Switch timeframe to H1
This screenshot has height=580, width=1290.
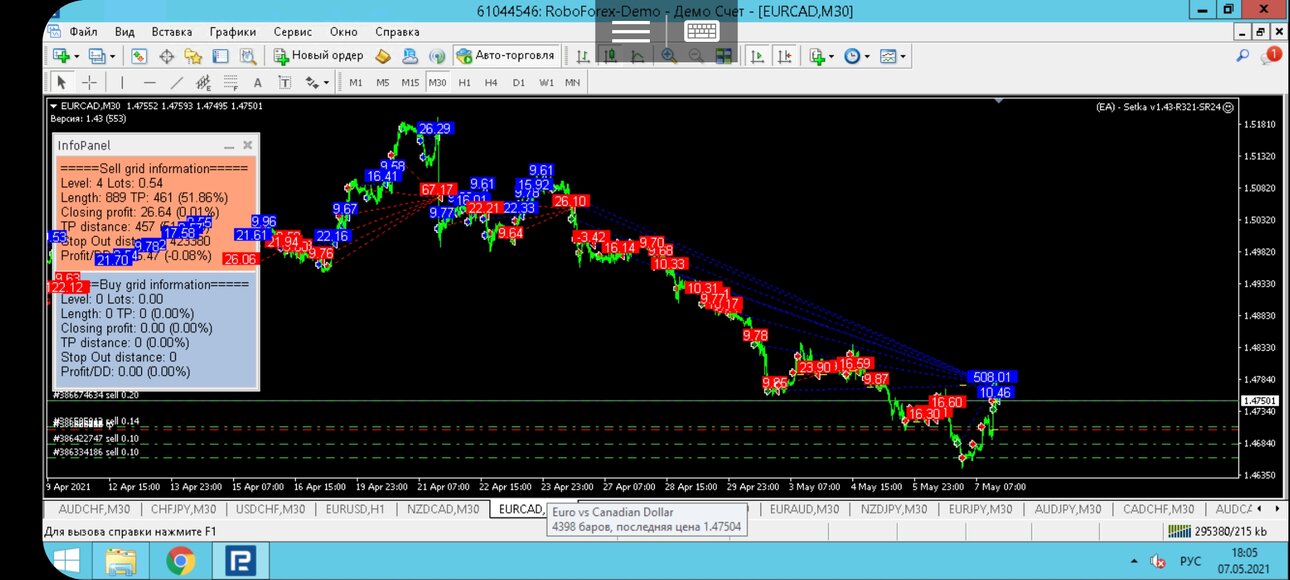pos(464,82)
